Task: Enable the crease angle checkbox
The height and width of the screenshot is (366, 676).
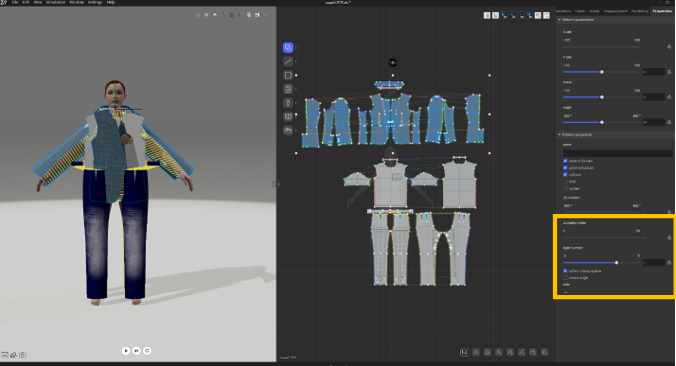Action: 565,278
